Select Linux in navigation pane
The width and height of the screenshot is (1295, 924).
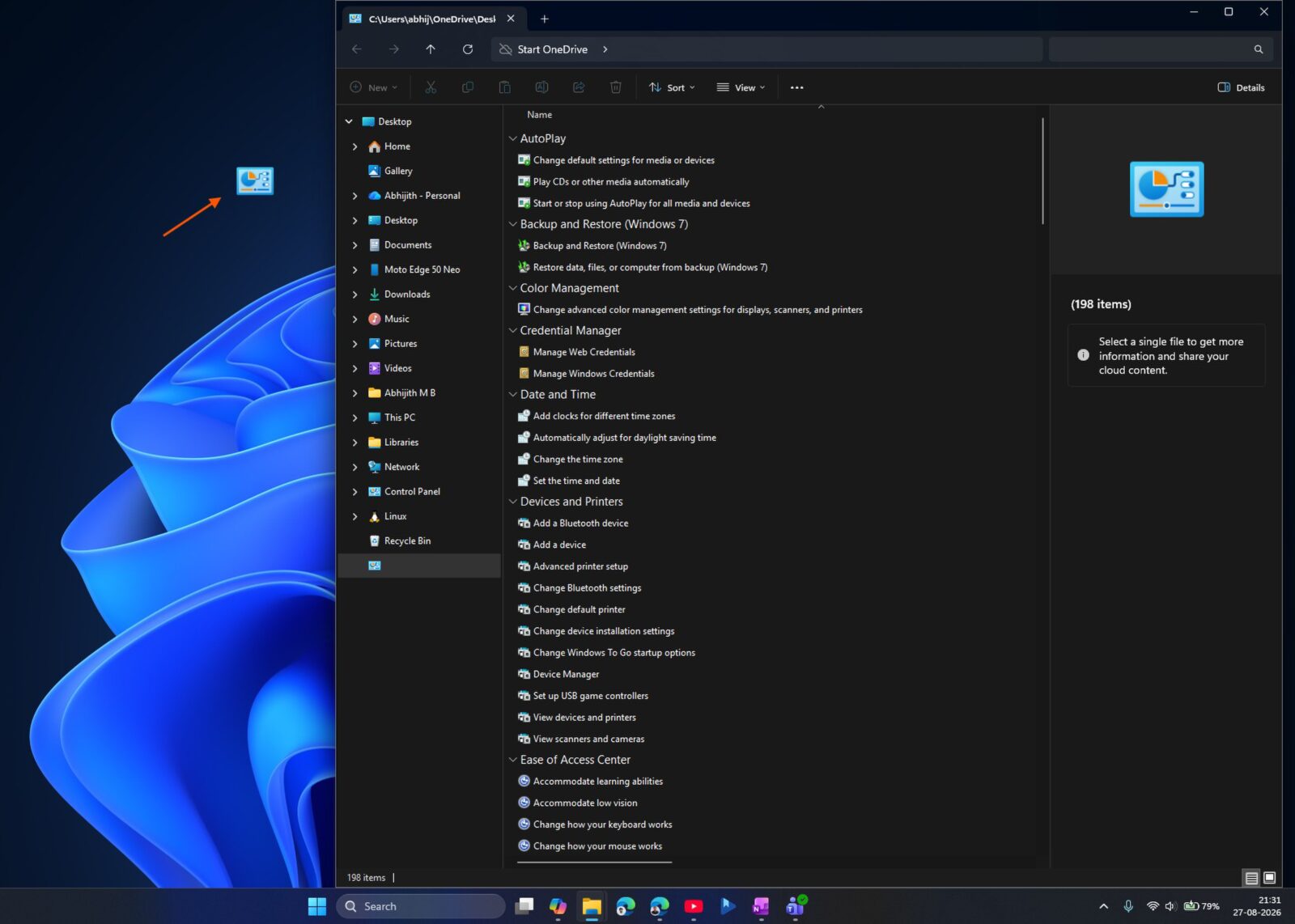pyautogui.click(x=395, y=516)
